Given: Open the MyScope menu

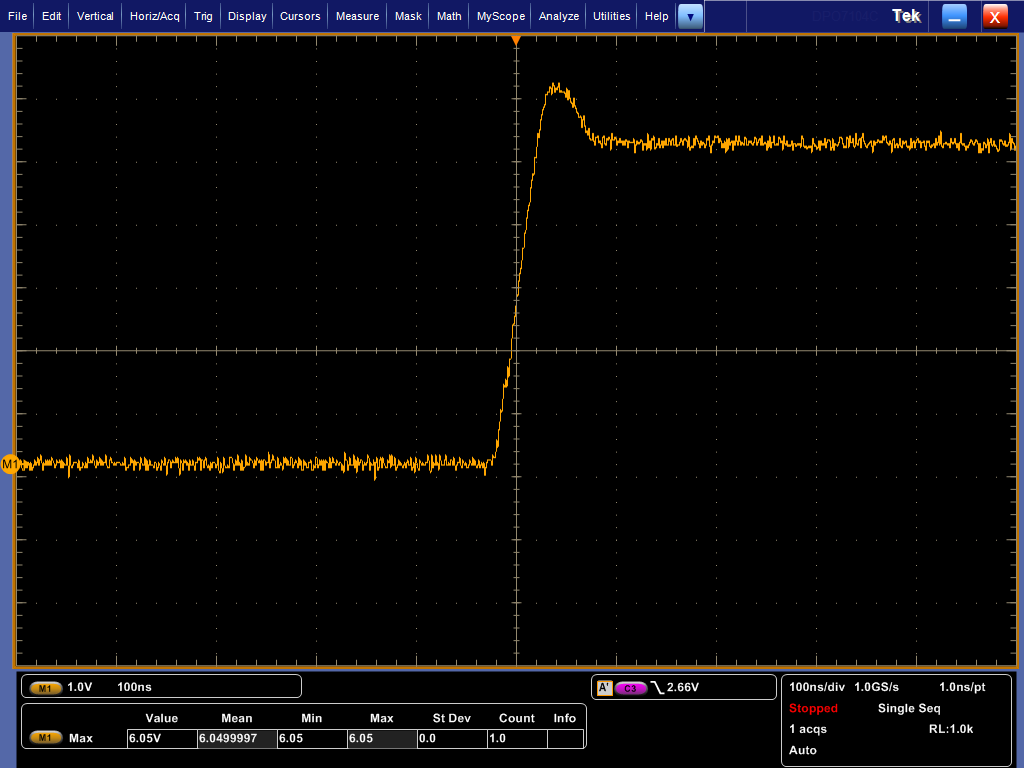Looking at the screenshot, I should tap(500, 16).
